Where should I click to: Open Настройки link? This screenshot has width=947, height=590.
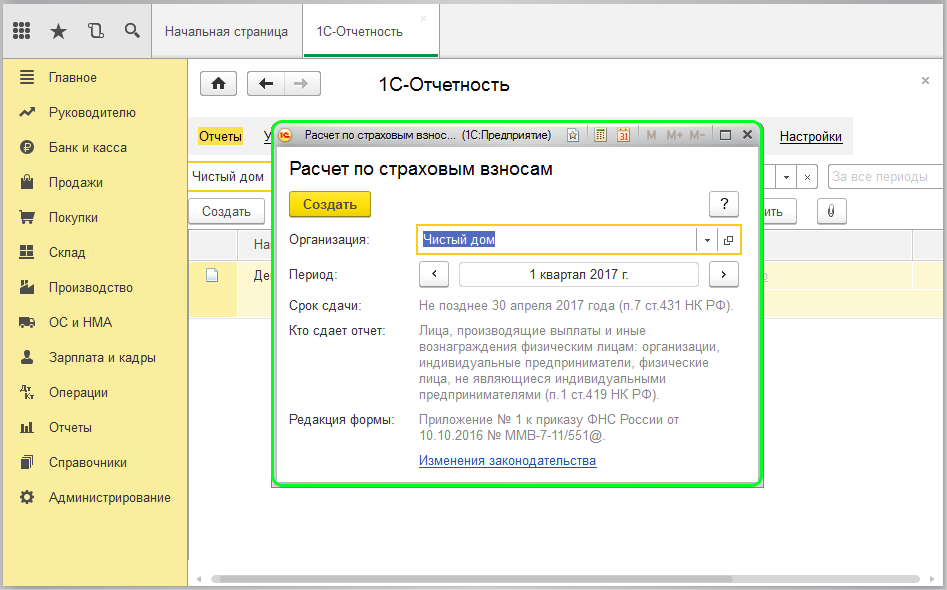[x=811, y=136]
